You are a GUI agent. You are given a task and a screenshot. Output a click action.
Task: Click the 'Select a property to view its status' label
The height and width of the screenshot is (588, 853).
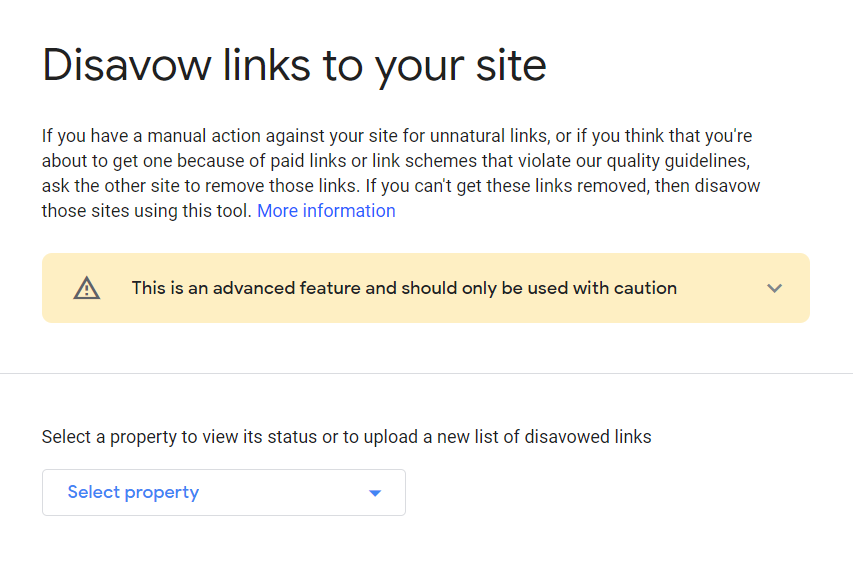(346, 437)
